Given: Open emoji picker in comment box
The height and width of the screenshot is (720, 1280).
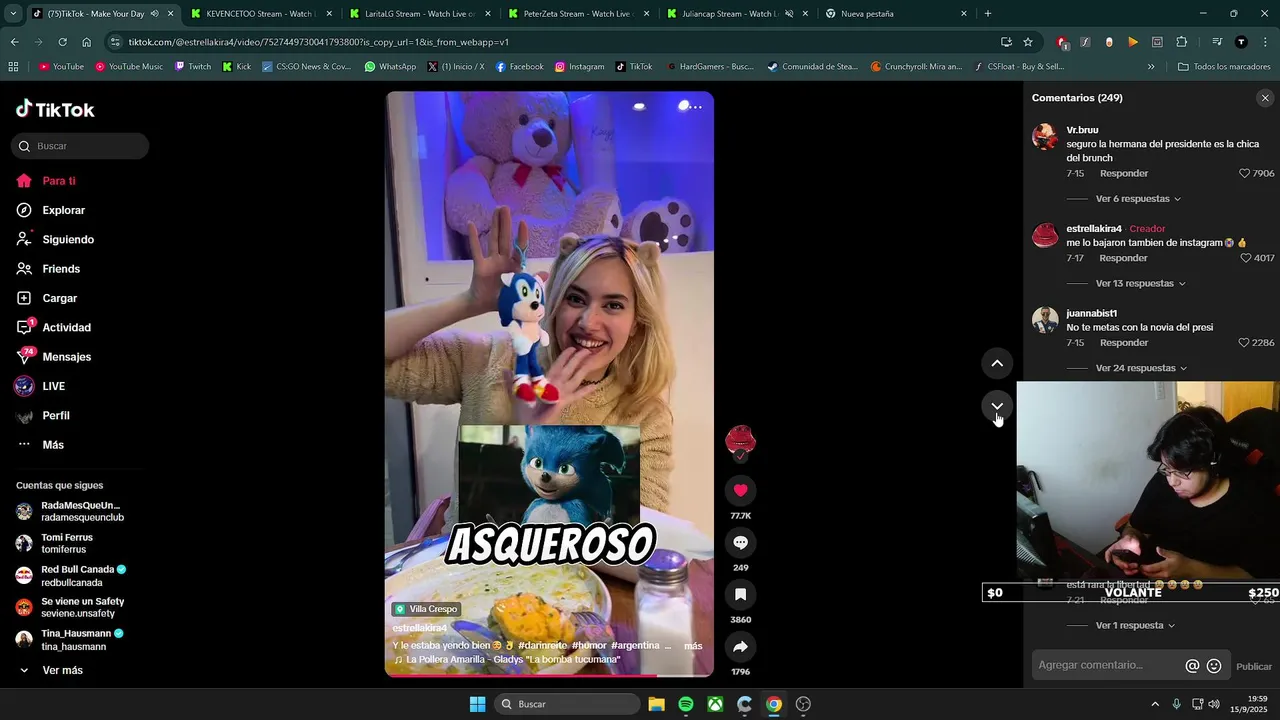Looking at the screenshot, I should [1214, 666].
